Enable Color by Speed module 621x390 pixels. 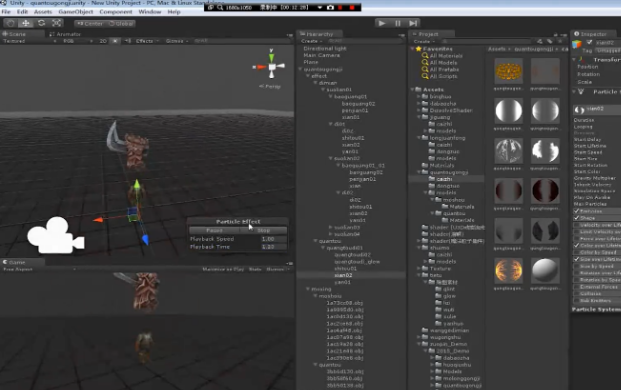pos(576,252)
